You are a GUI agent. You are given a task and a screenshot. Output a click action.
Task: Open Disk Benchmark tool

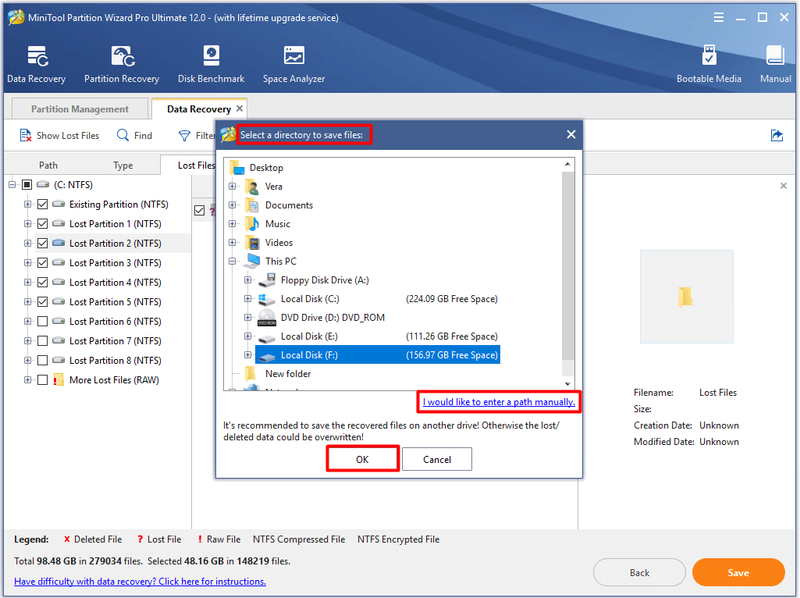[211, 56]
